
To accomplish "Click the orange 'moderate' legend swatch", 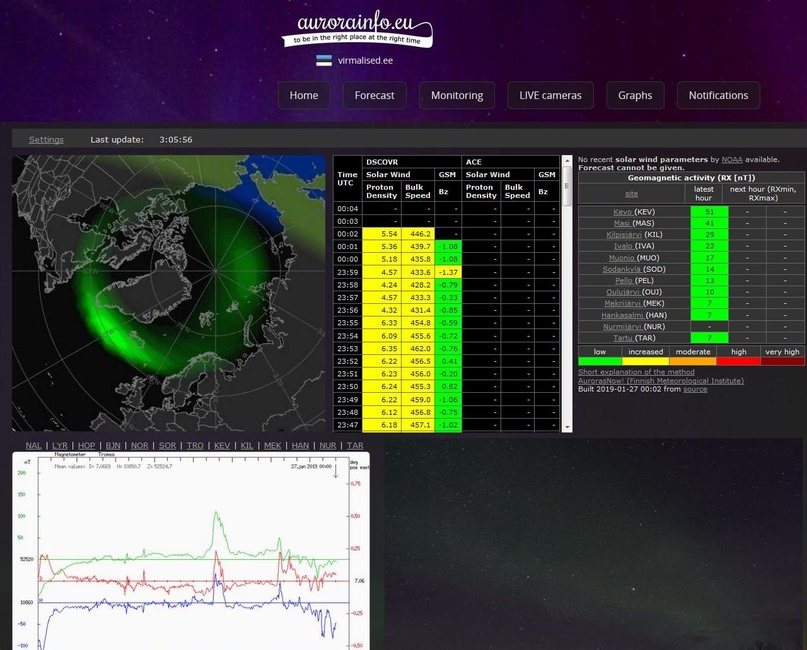I will (693, 361).
